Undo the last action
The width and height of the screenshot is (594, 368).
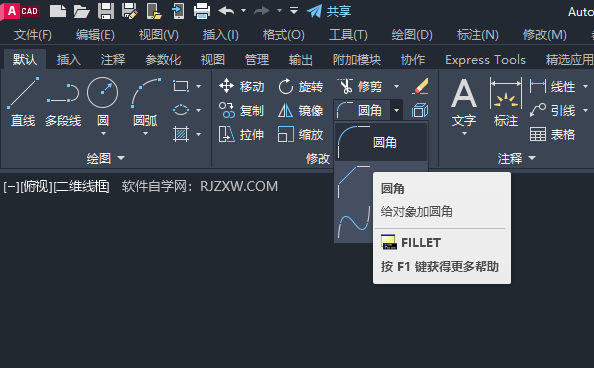coord(227,11)
